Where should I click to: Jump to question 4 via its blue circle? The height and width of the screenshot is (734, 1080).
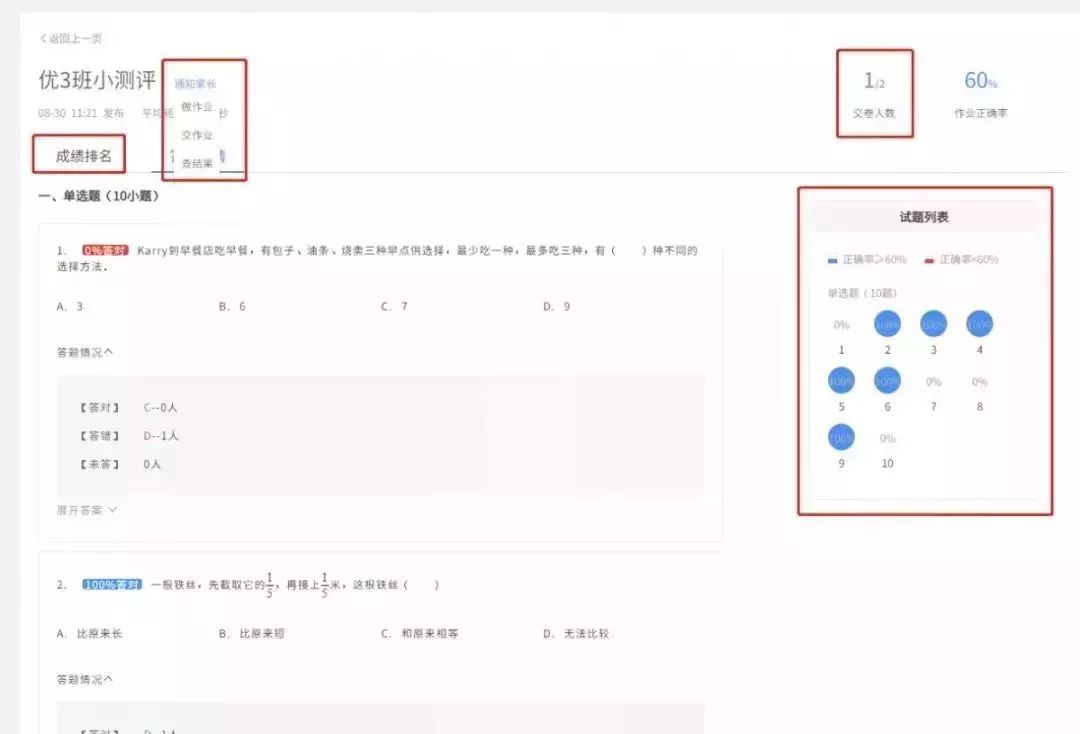pyautogui.click(x=979, y=324)
